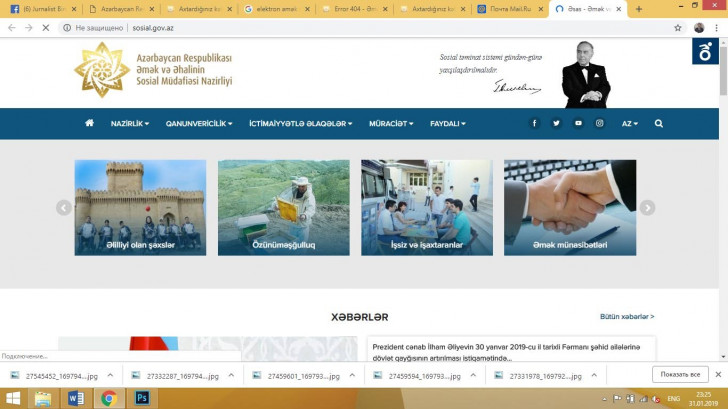Go back in browser history
Viewport: 728px width, 409px height.
tap(12, 28)
